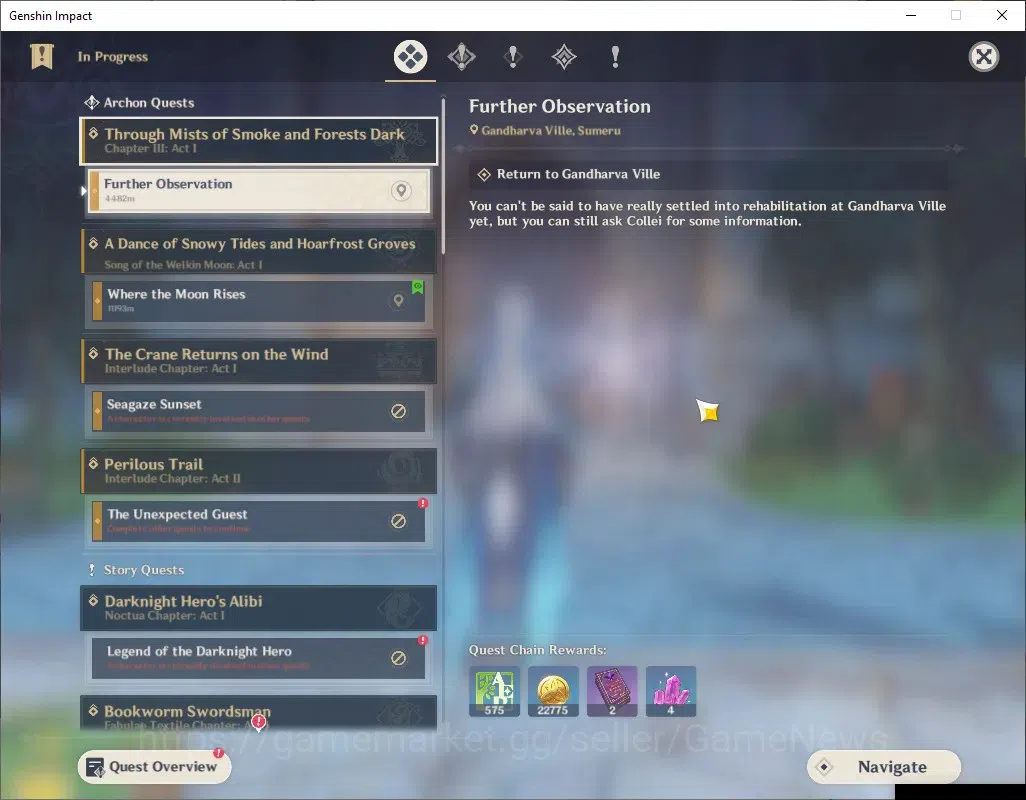Click the Quest Chain Rewards label
This screenshot has width=1026, height=800.
(538, 650)
